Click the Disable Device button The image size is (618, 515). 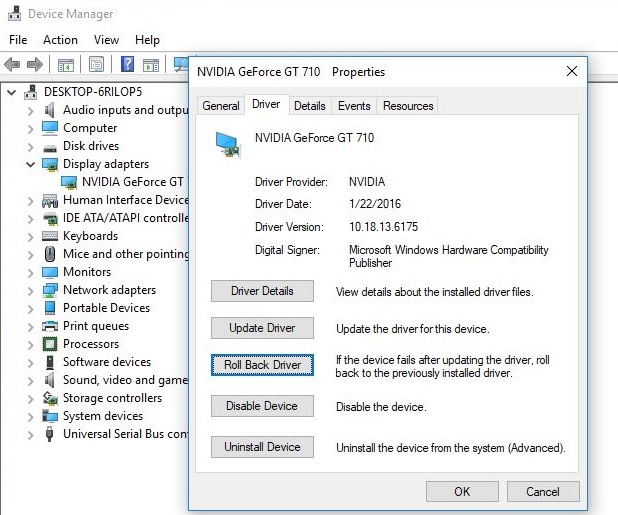click(x=262, y=406)
